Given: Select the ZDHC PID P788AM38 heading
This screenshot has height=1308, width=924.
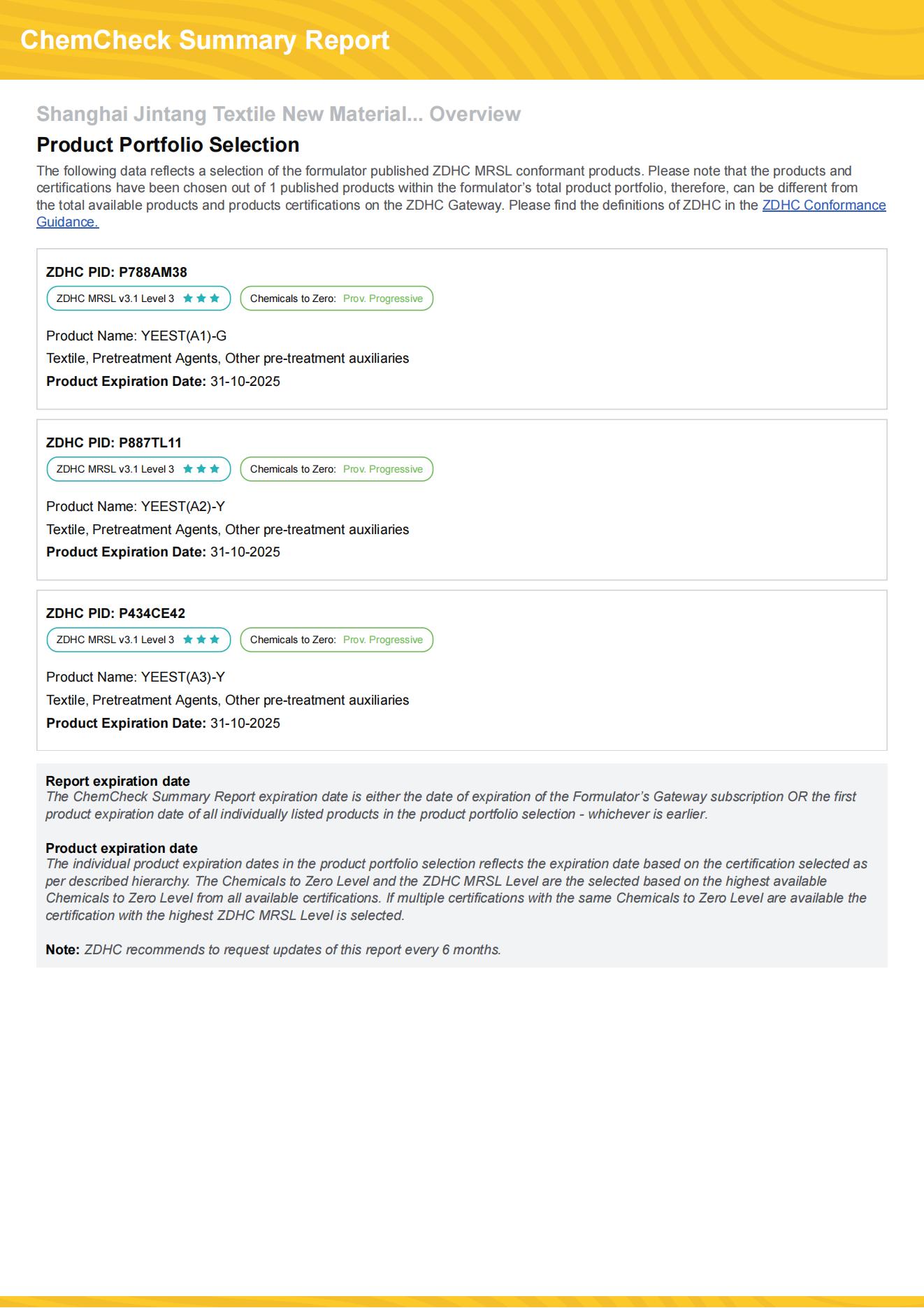Looking at the screenshot, I should coord(117,272).
